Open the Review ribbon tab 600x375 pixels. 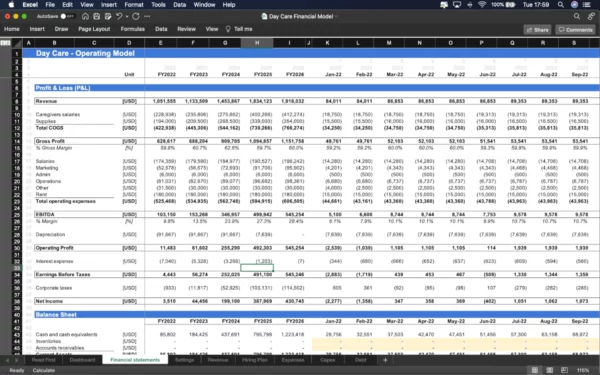coord(186,29)
